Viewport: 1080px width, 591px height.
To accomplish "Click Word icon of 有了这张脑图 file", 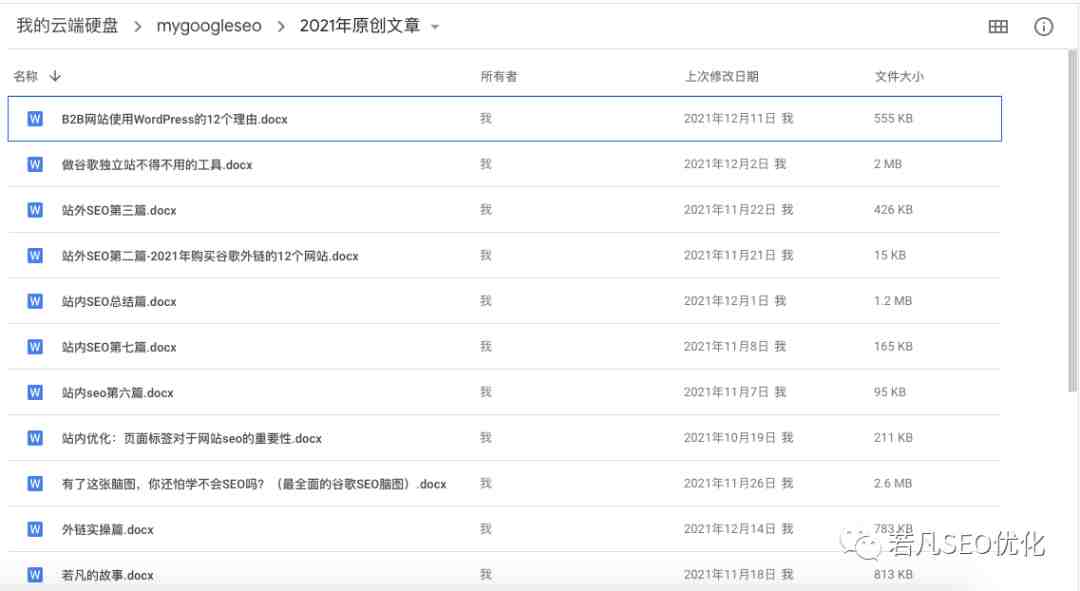I will [35, 484].
